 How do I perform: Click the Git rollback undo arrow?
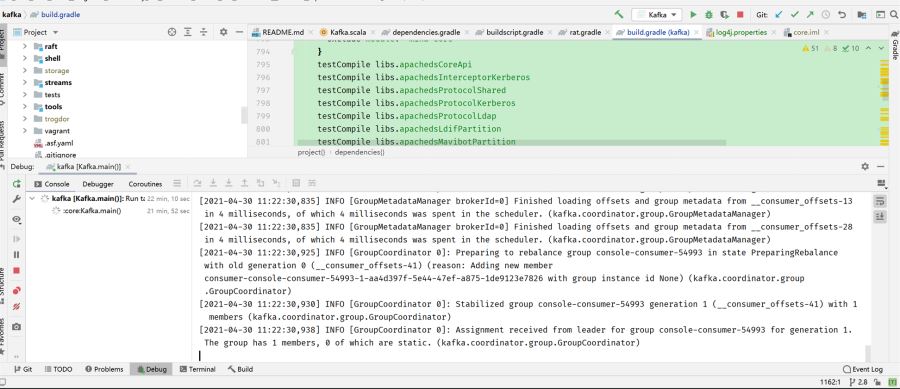pyautogui.click(x=842, y=14)
